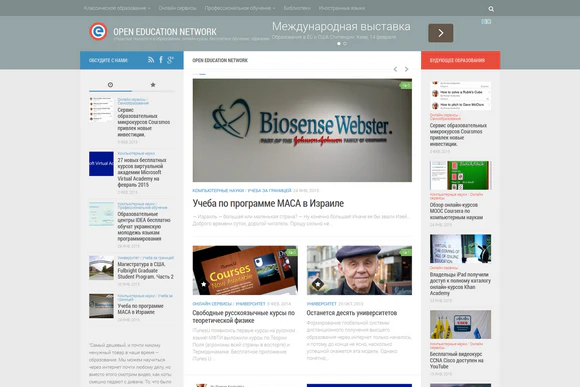This screenshot has height=387, width=580.
Task: Open left sidebar IDEA programming centers article
Action: point(144,226)
